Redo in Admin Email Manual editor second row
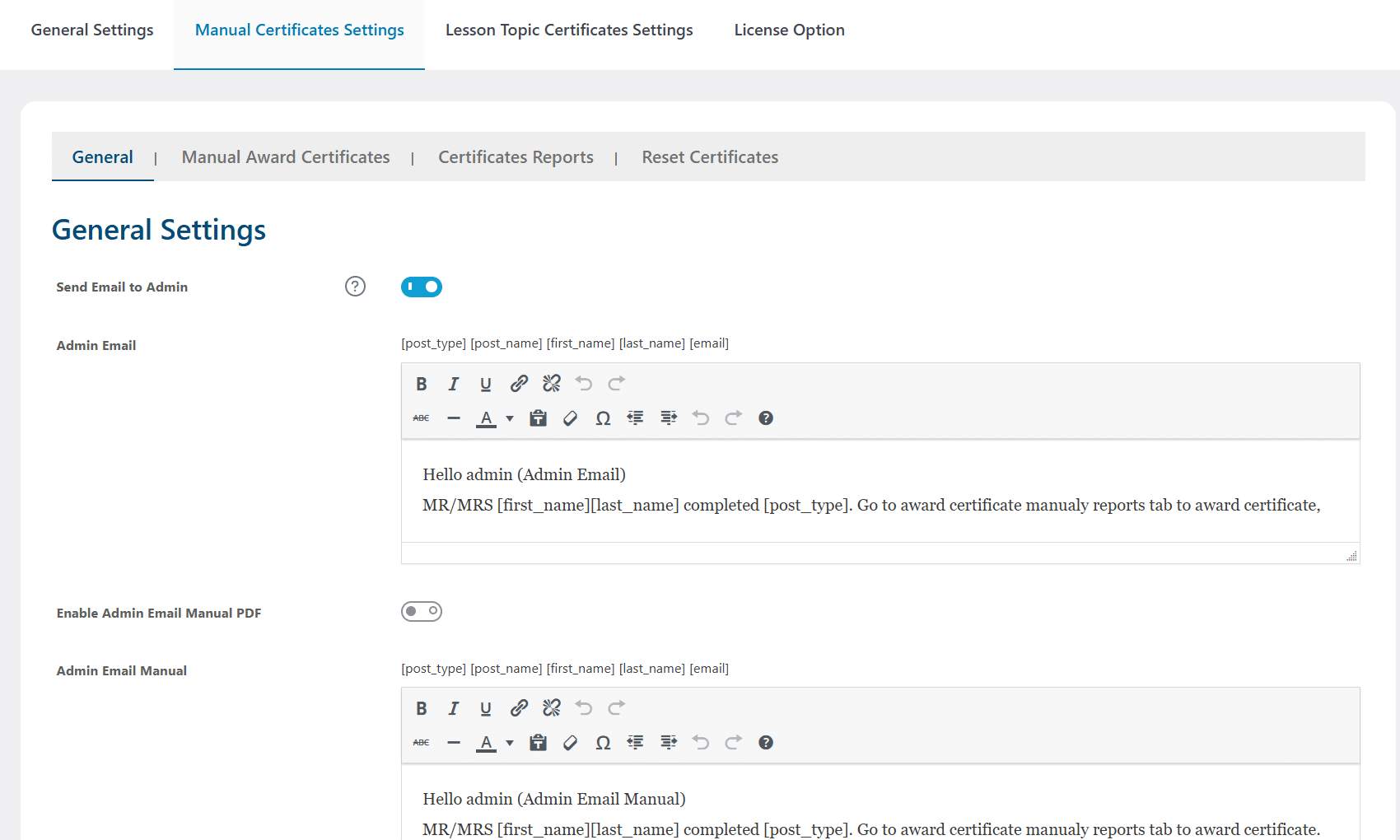Image resolution: width=1400 pixels, height=840 pixels. tap(734, 743)
